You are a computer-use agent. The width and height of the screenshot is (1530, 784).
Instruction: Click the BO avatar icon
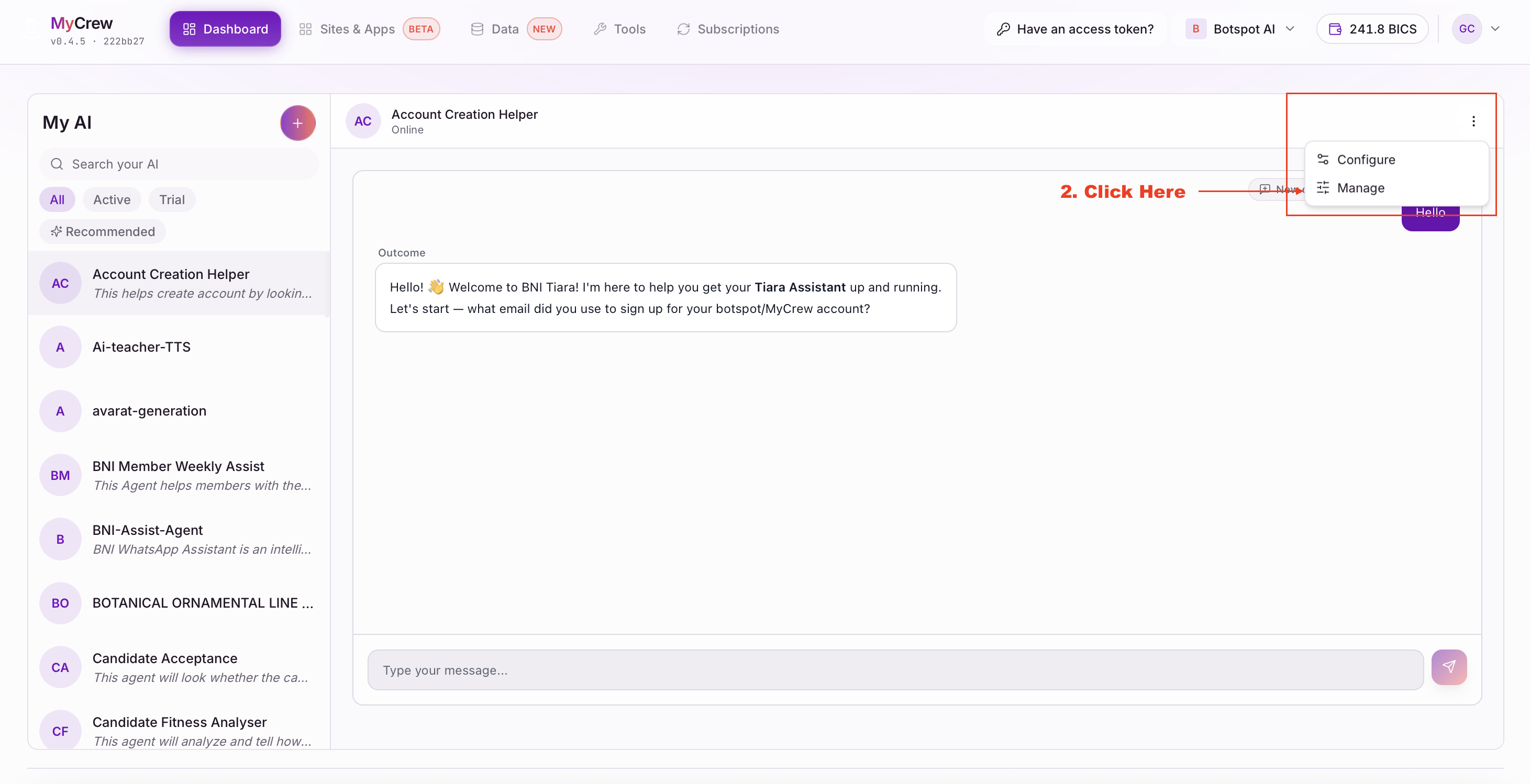(x=60, y=603)
